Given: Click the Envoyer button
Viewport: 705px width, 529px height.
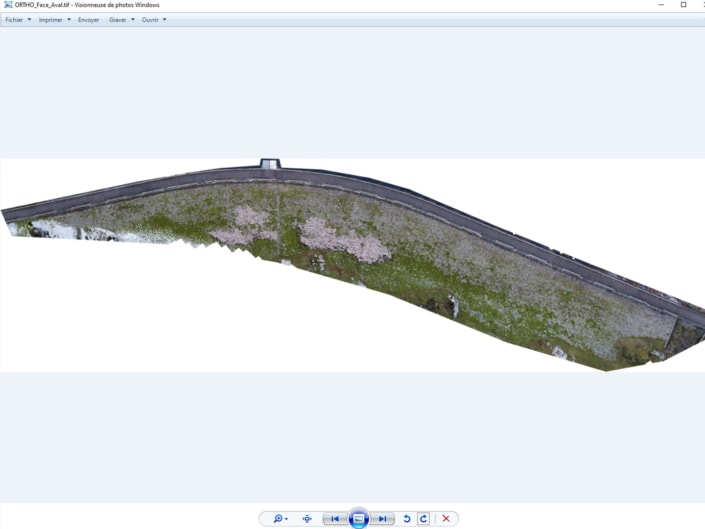Looking at the screenshot, I should 89,20.
